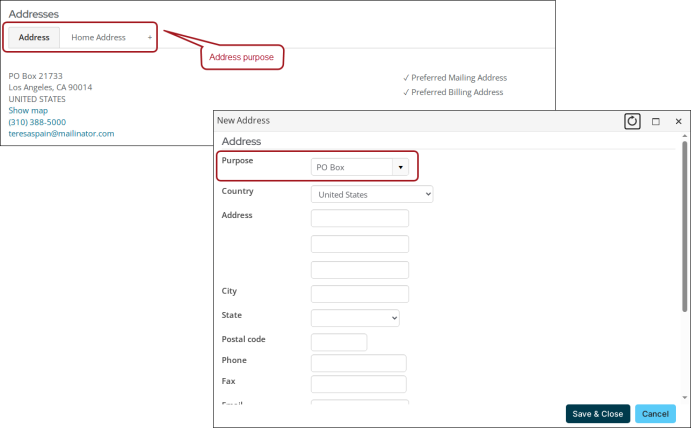Click the PO Box purpose combo field
The image size is (691, 428).
352,167
